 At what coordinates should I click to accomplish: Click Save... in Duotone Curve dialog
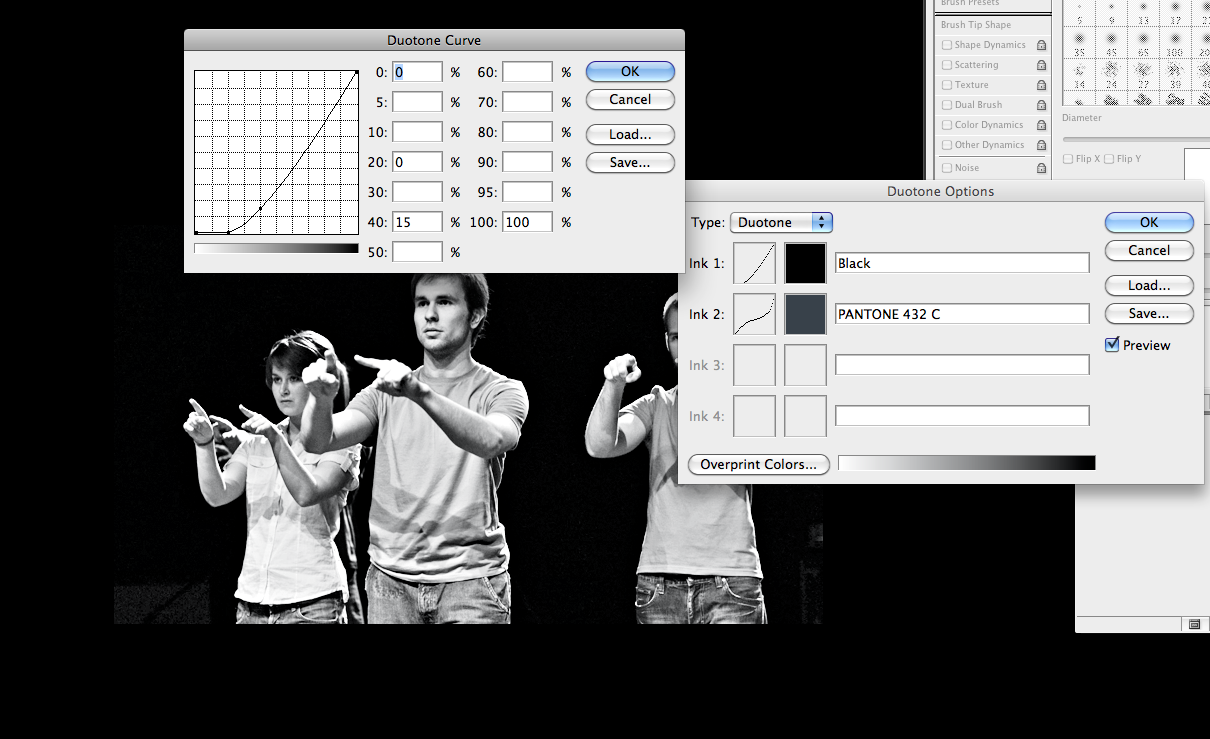click(630, 162)
